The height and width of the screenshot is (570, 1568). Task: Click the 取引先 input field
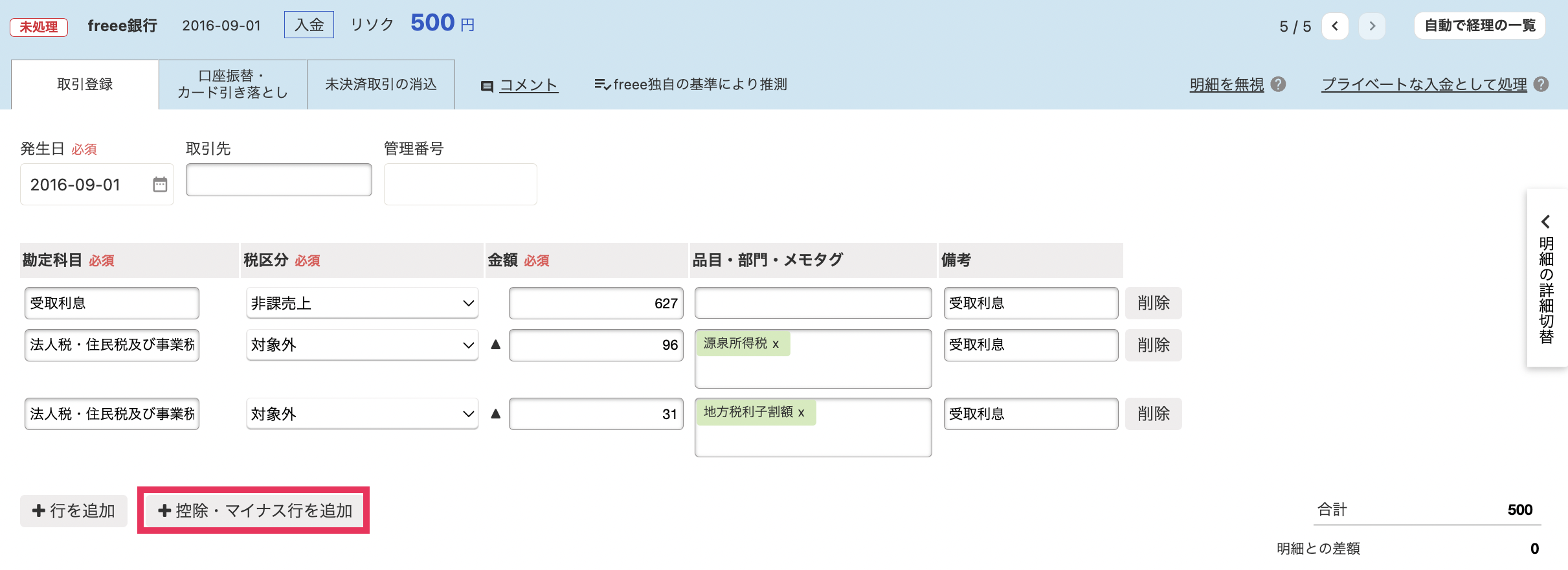pos(278,180)
